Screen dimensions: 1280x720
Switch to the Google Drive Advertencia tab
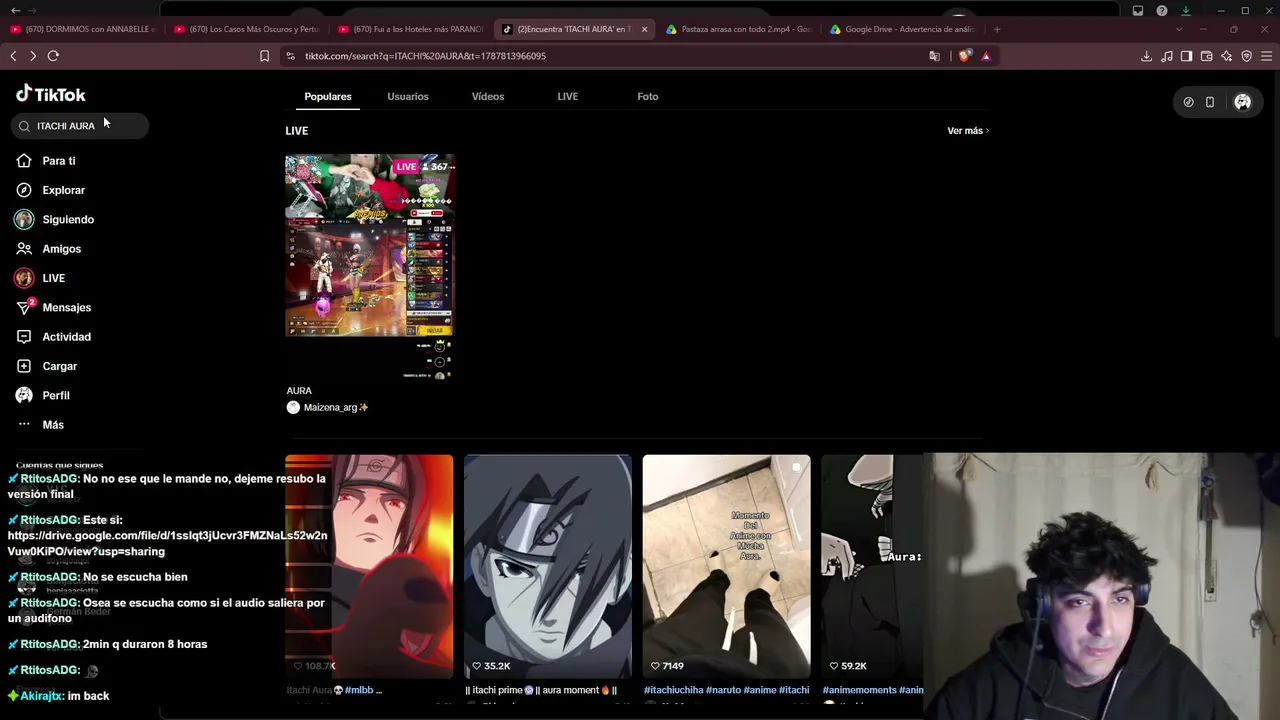click(x=905, y=29)
